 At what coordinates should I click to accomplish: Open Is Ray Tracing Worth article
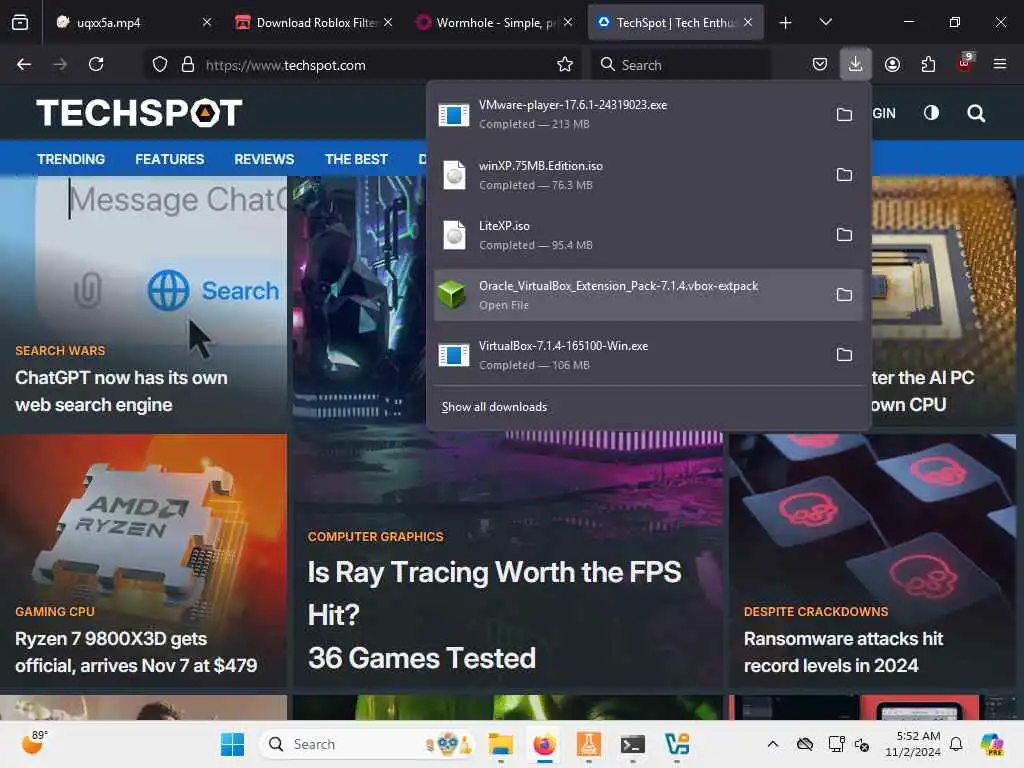[x=494, y=615]
